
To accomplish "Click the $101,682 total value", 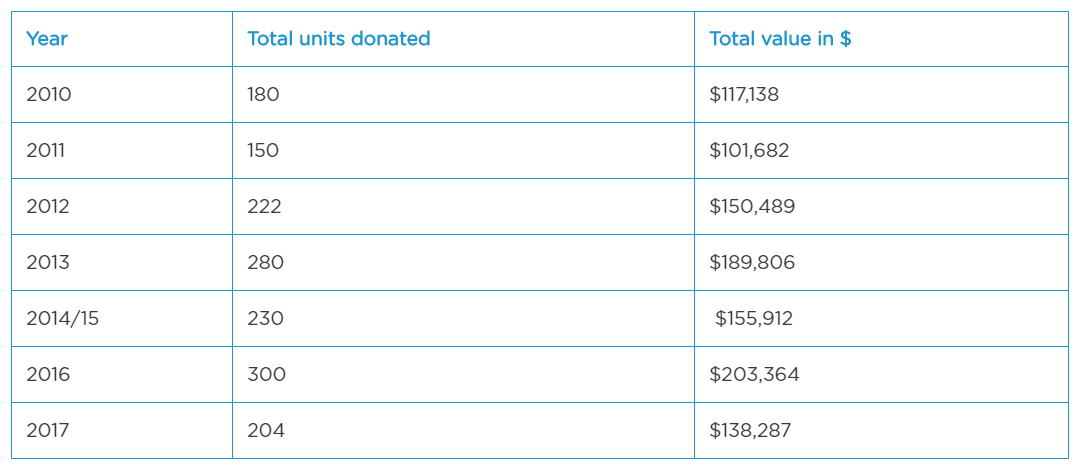I will click(749, 151).
